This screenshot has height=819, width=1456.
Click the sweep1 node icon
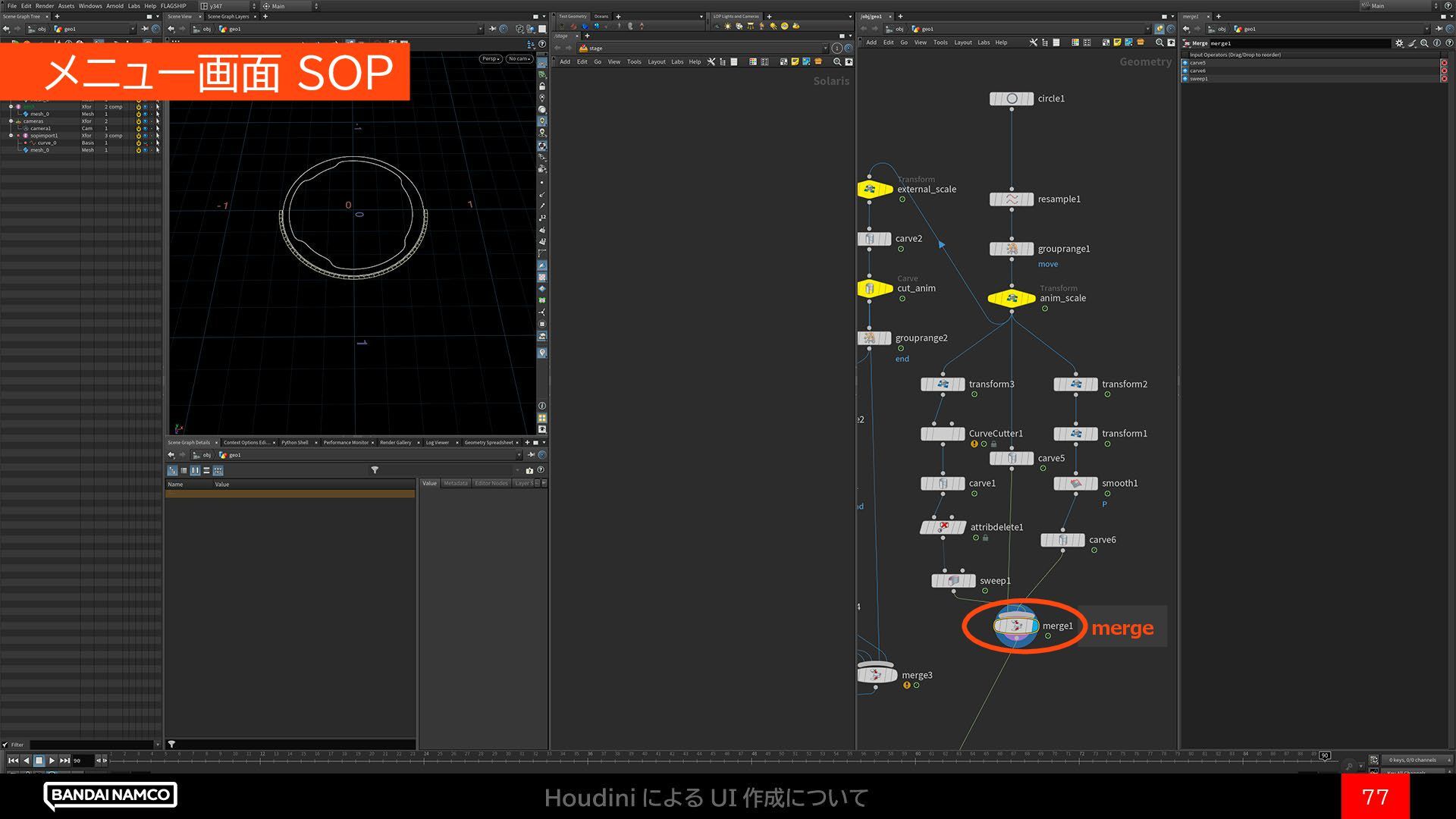(953, 581)
